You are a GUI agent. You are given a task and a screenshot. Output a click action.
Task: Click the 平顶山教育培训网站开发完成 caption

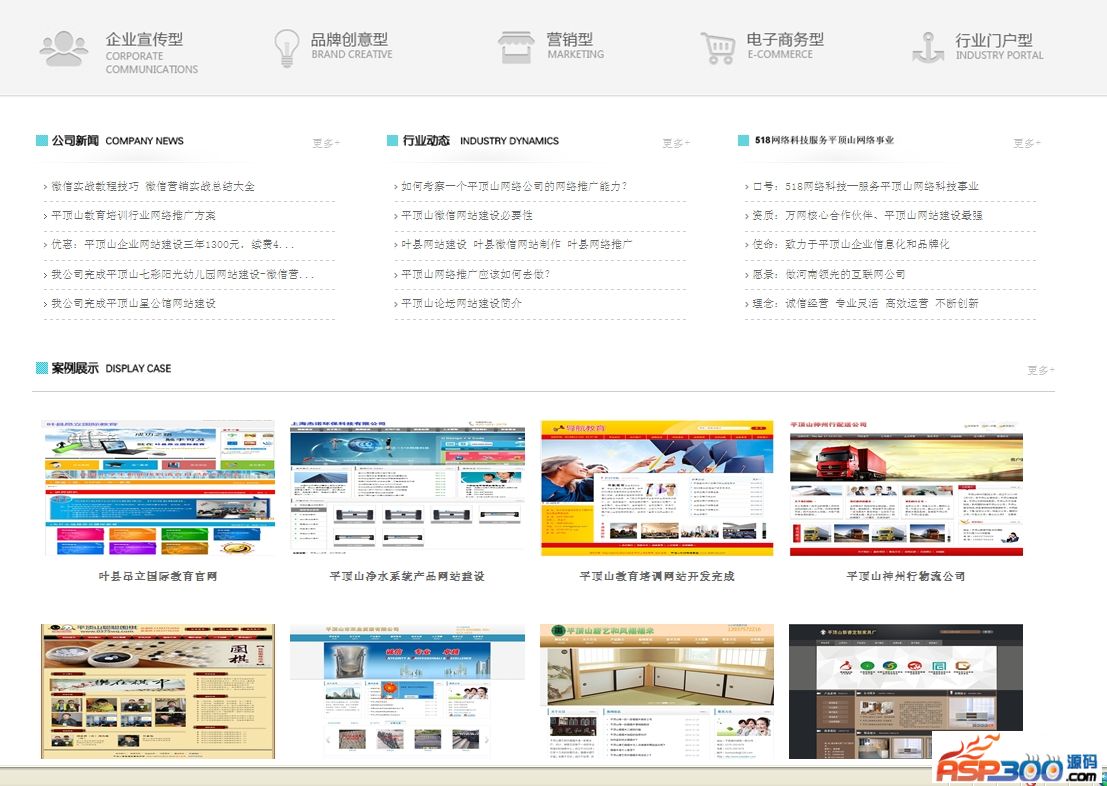tap(657, 576)
